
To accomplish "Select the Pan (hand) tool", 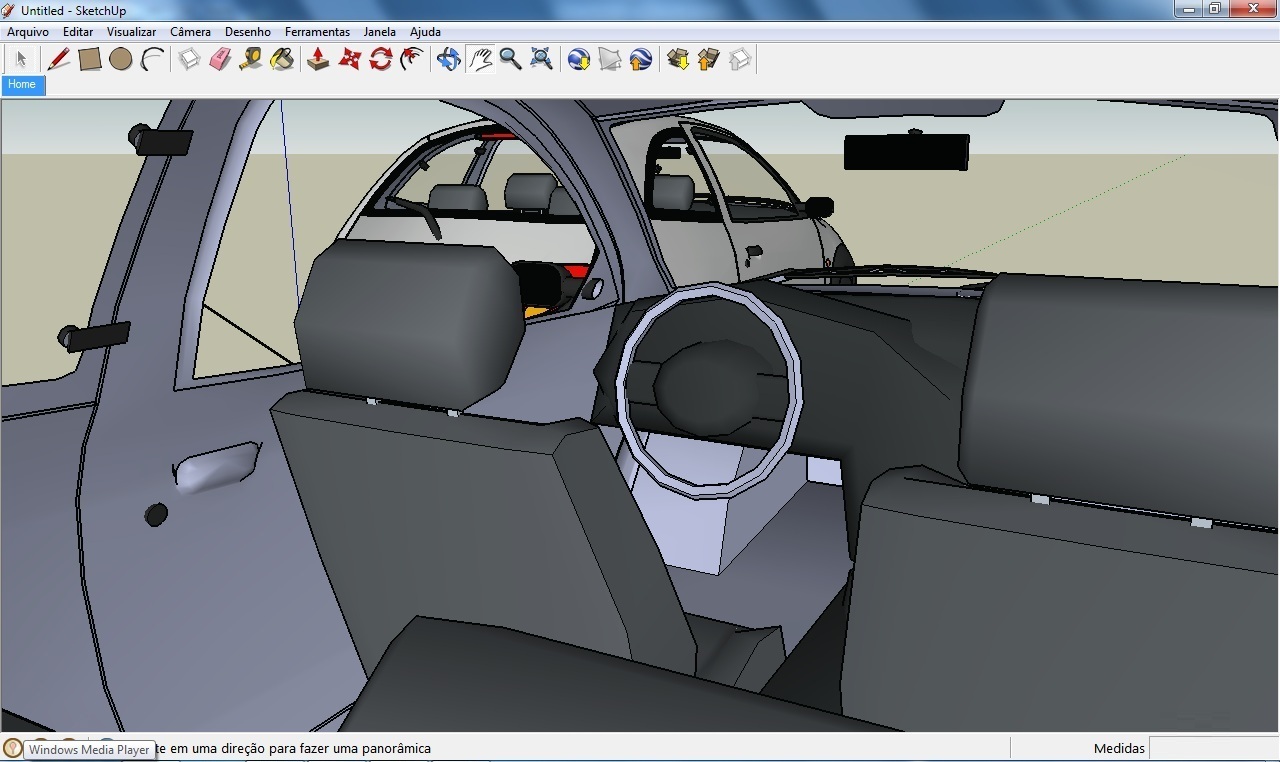I will coord(481,59).
